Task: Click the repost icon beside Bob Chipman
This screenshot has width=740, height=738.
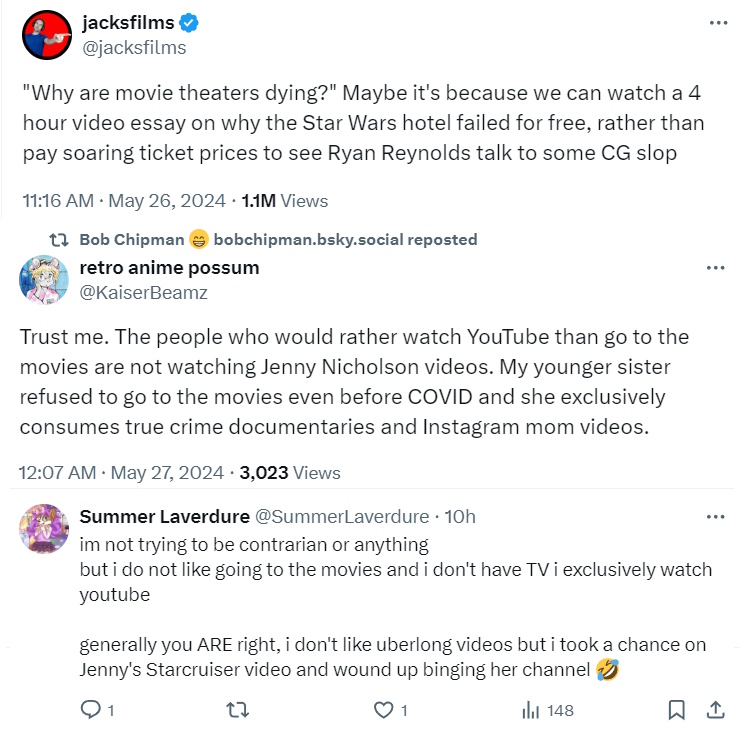Action: (x=59, y=240)
